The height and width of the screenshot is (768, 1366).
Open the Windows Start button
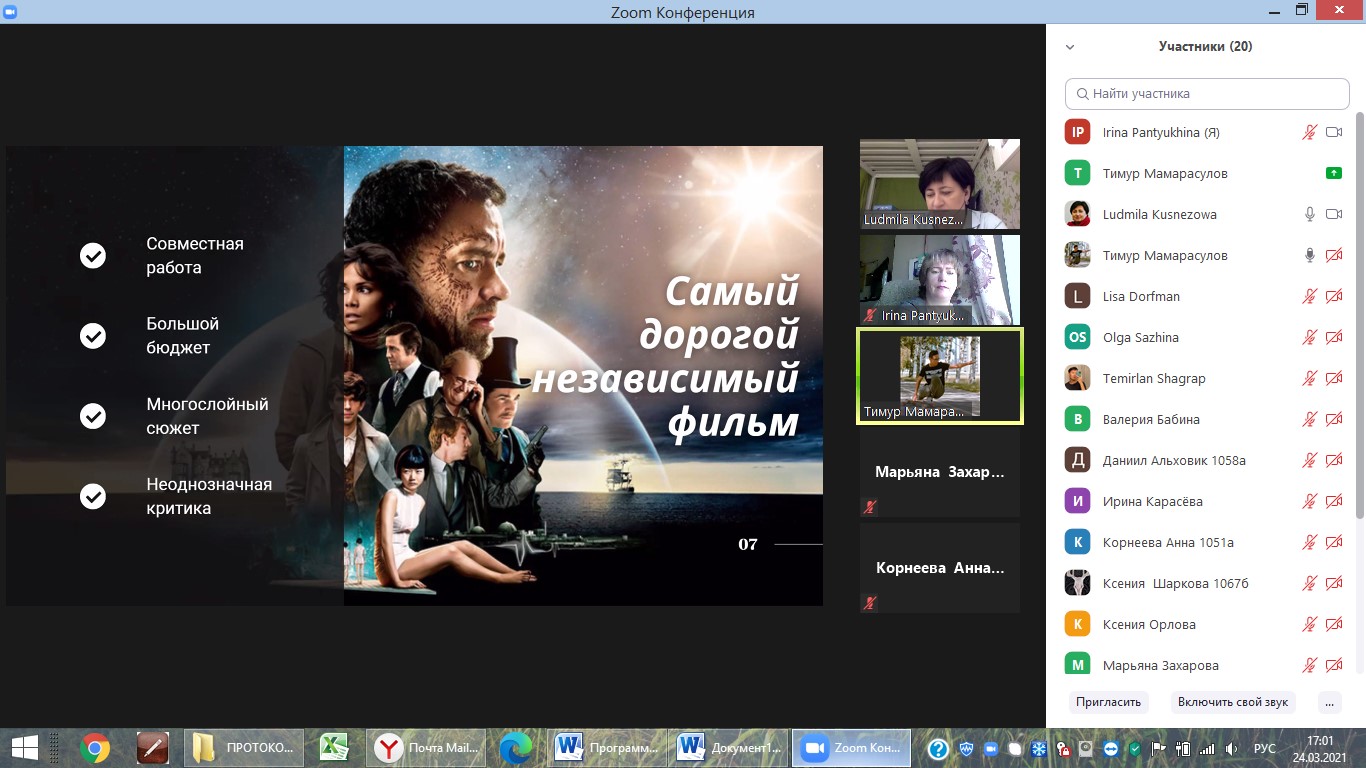click(24, 747)
